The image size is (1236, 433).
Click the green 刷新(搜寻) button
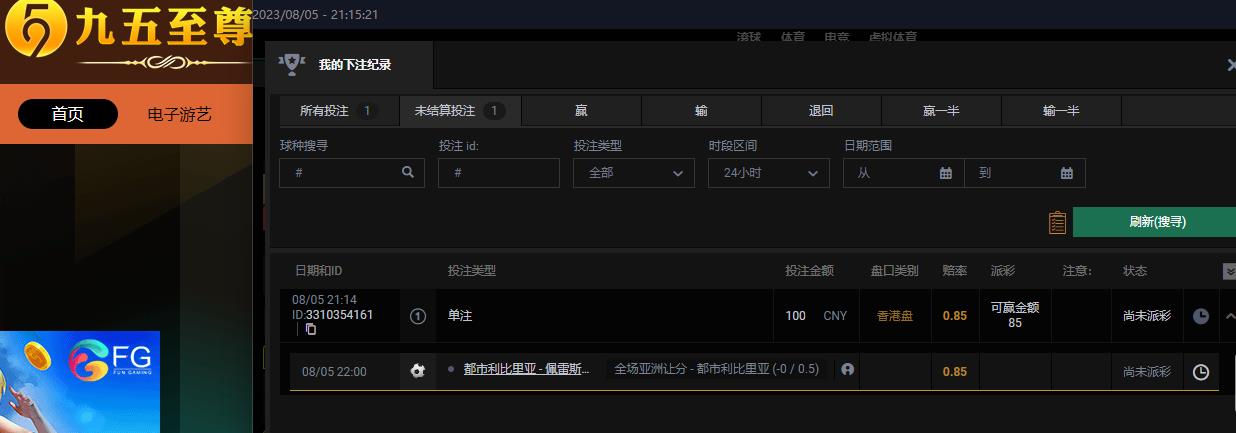(1157, 222)
